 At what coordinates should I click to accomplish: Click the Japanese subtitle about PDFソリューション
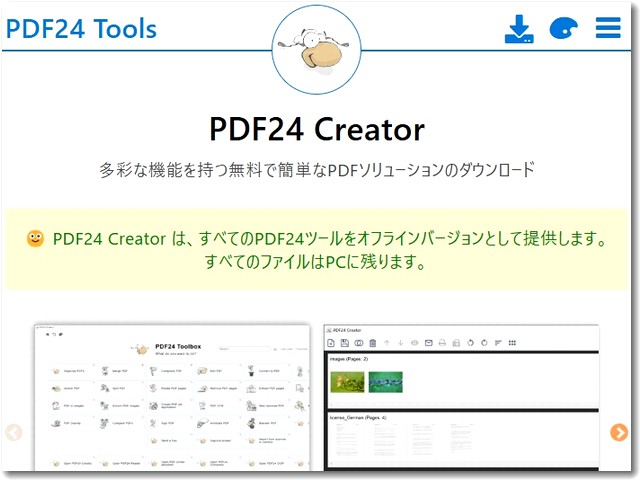point(317,169)
